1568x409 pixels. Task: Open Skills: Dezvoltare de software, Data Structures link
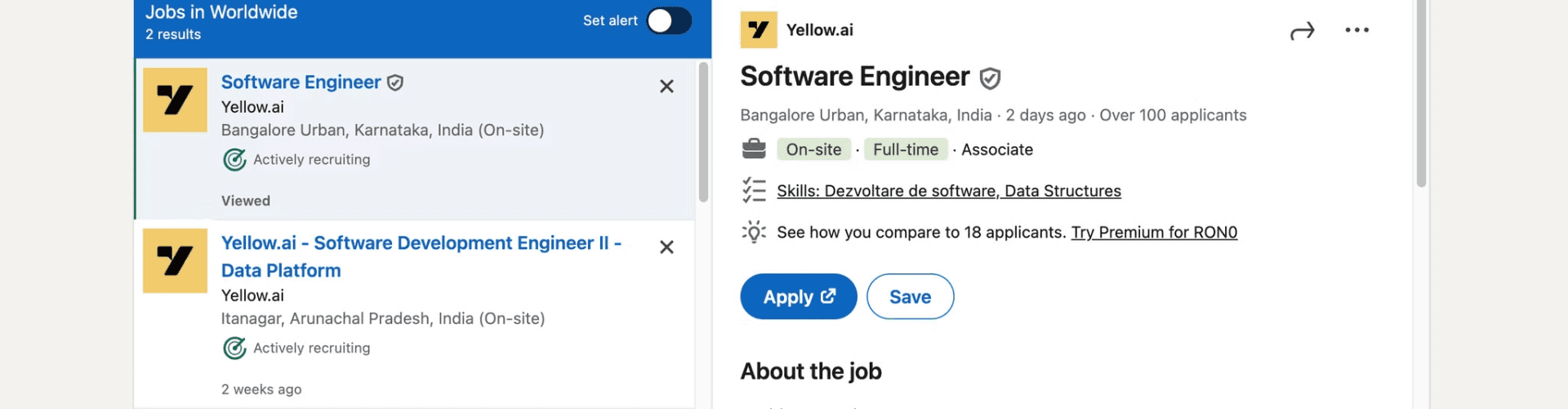click(x=949, y=191)
